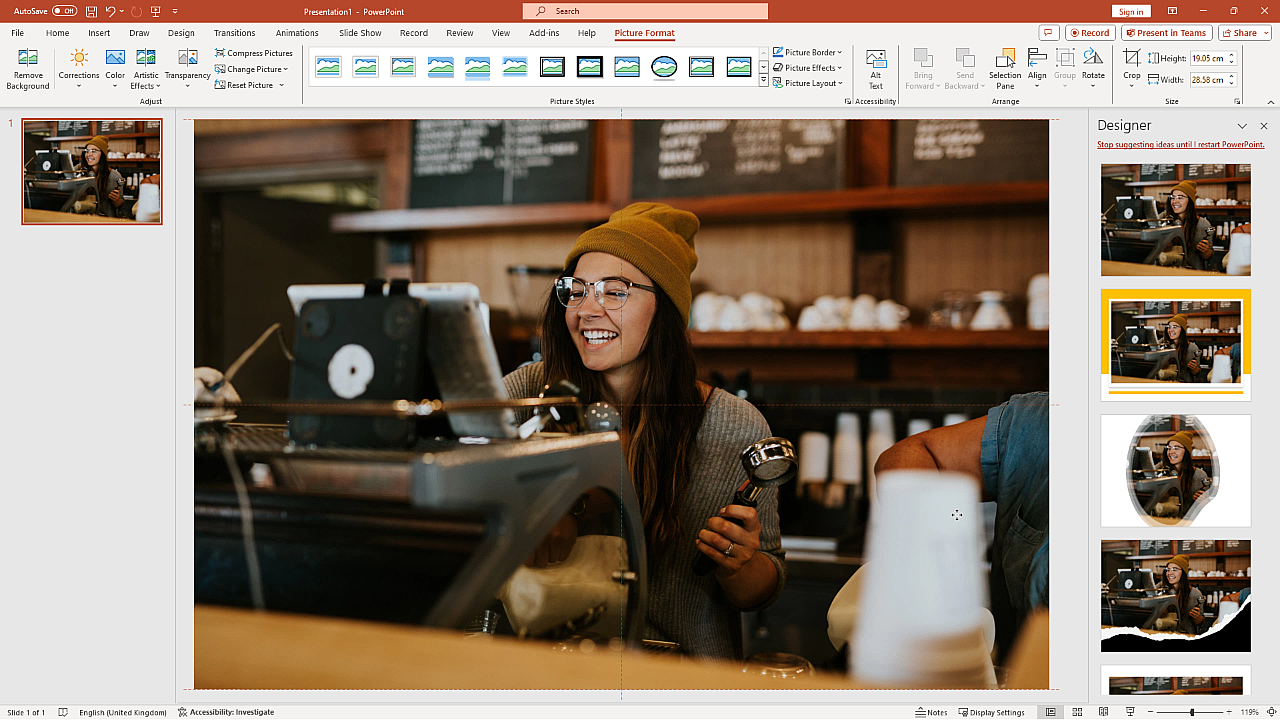Switch to Reading View icon
Image resolution: width=1280 pixels, height=720 pixels.
(1104, 712)
